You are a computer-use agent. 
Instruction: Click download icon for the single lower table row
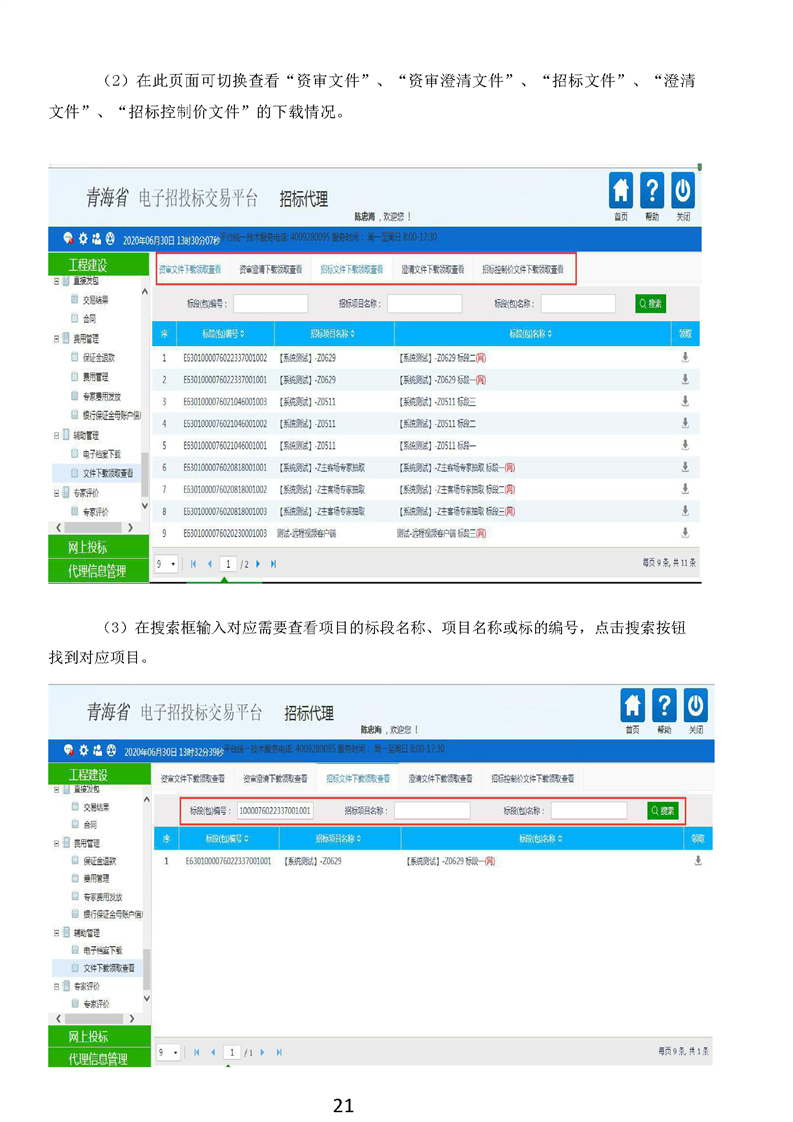pos(698,860)
